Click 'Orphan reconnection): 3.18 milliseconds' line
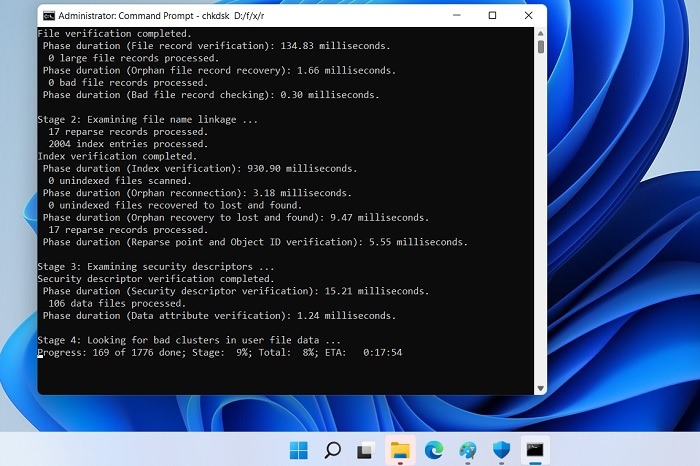This screenshot has width=700, height=466. point(197,193)
